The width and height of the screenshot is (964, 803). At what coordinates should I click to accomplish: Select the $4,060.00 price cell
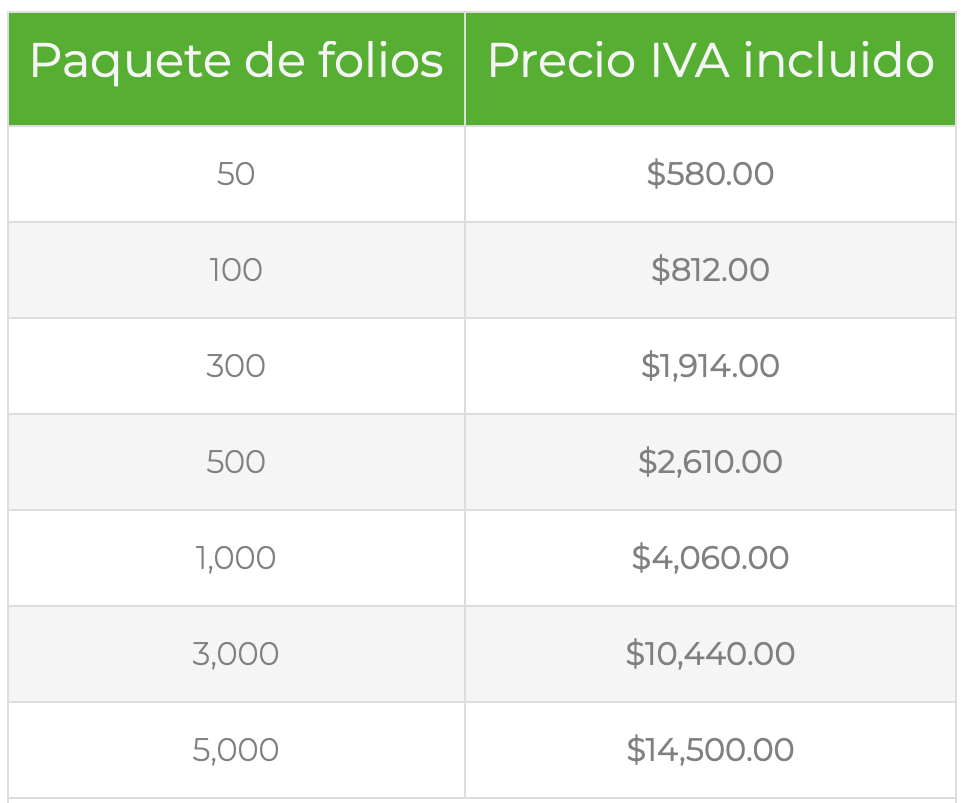[710, 558]
